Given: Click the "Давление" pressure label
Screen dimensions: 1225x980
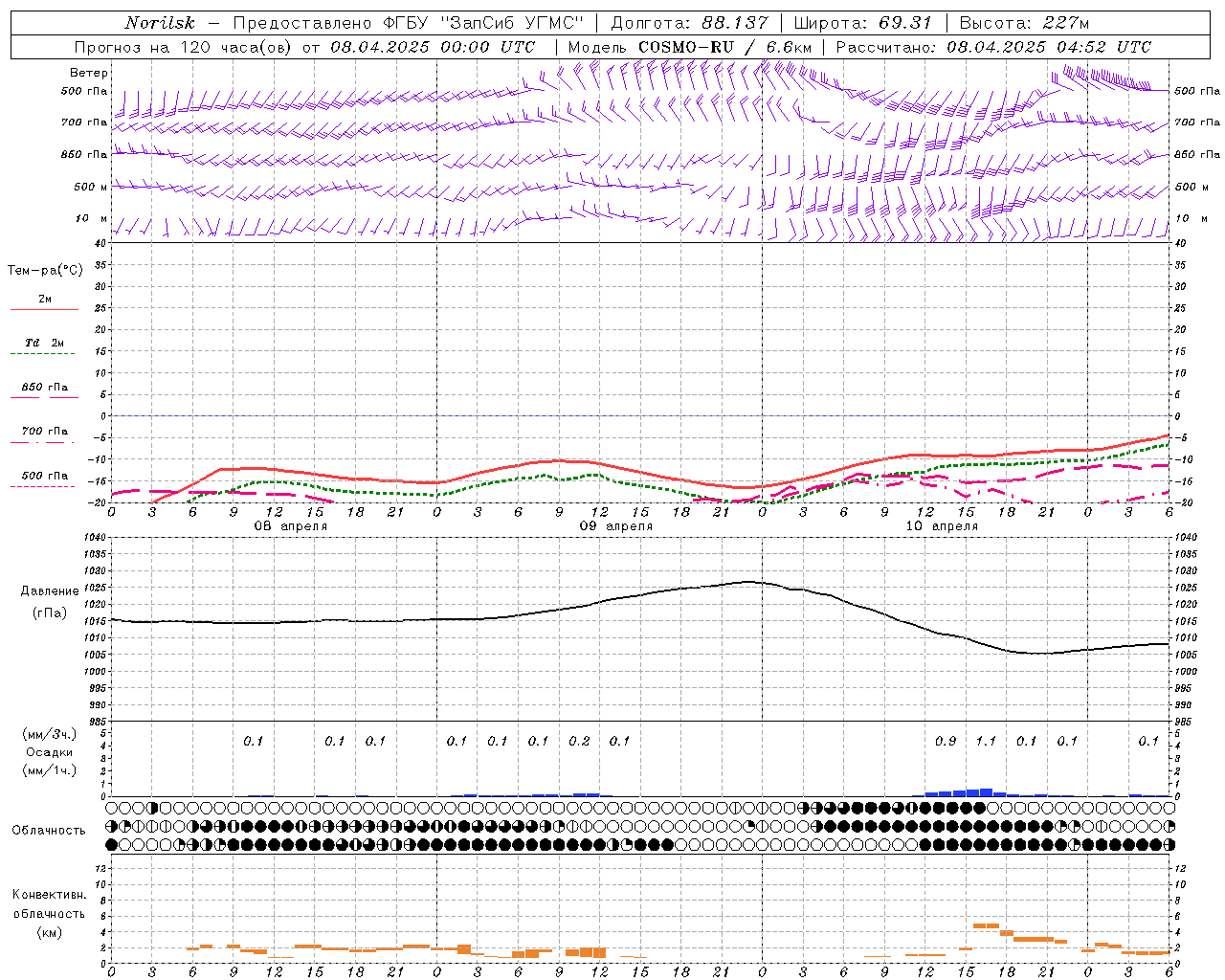Looking at the screenshot, I should (50, 590).
